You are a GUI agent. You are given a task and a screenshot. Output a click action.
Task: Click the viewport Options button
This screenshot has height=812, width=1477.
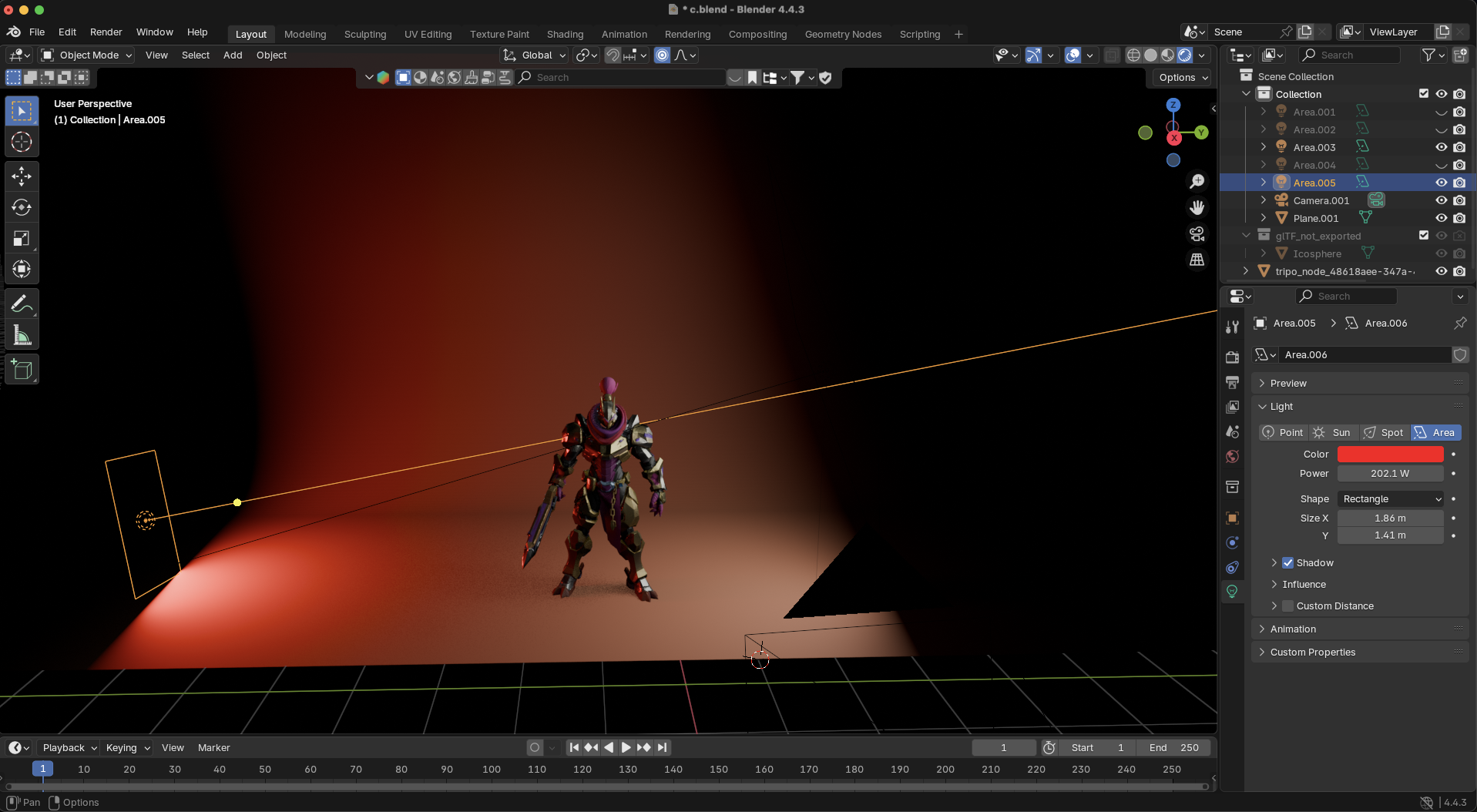pyautogui.click(x=1183, y=78)
